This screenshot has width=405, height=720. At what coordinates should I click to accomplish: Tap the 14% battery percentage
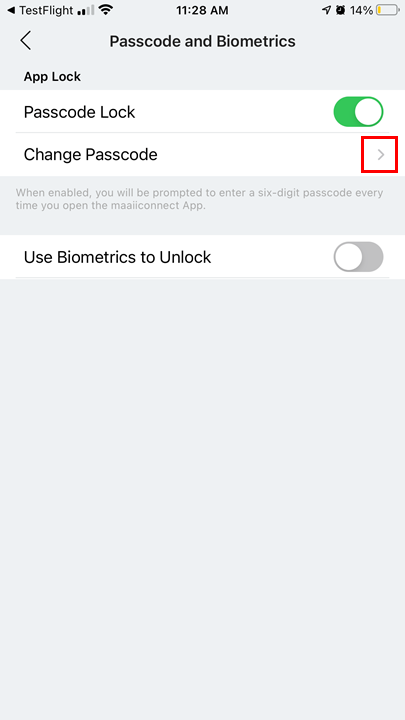pos(361,10)
